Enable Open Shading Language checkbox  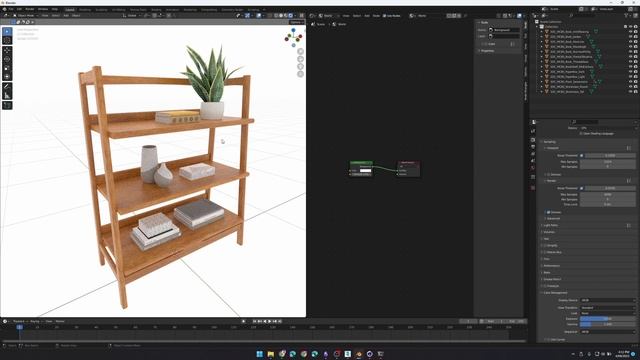[x=581, y=133]
